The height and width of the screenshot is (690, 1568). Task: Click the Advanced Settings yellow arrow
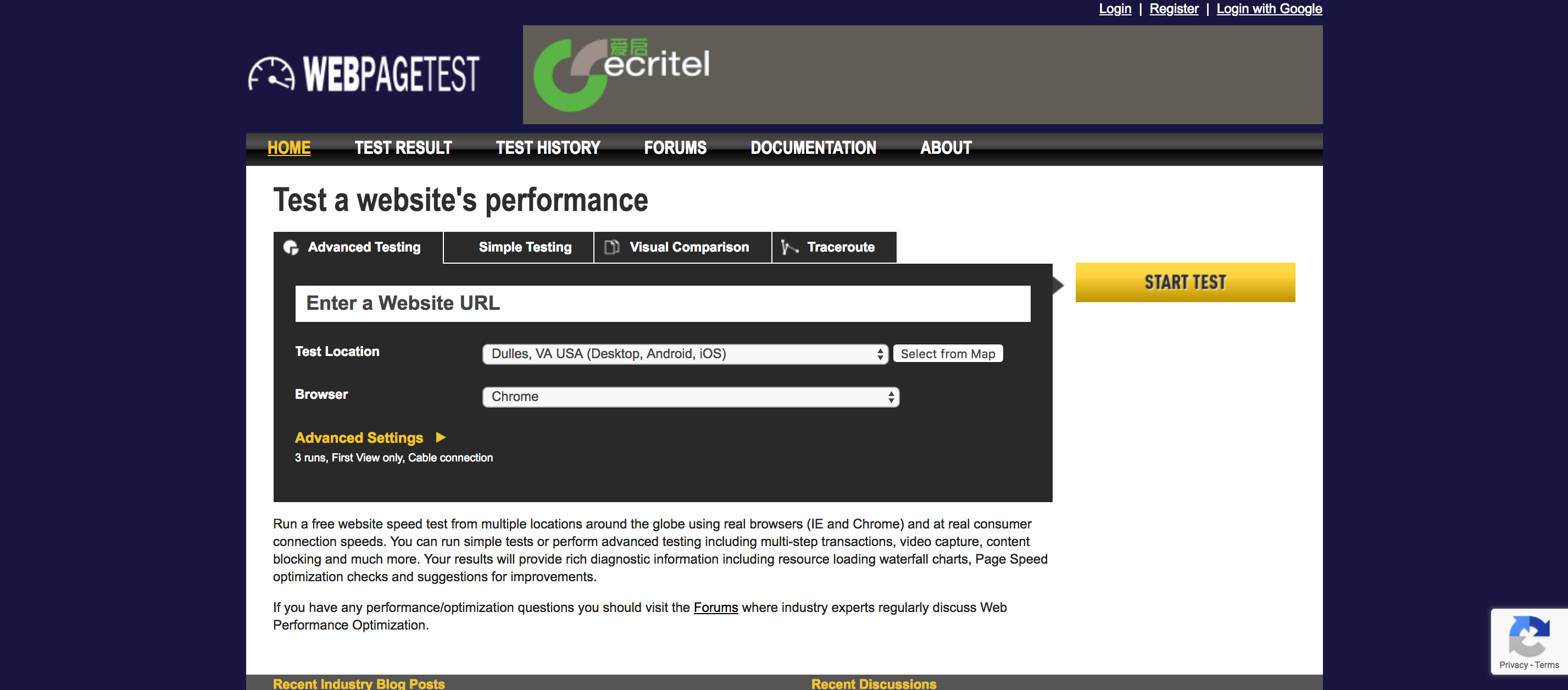click(x=441, y=437)
